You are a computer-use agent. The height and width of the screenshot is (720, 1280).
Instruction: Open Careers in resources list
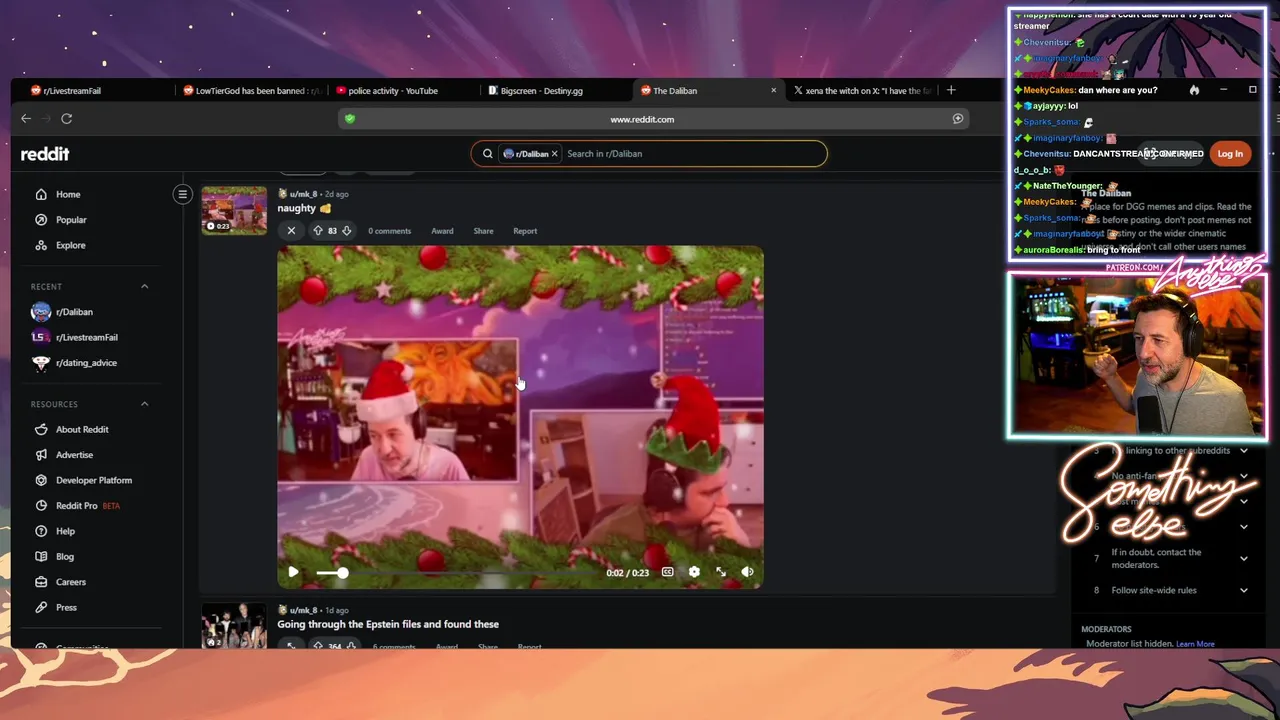[71, 582]
